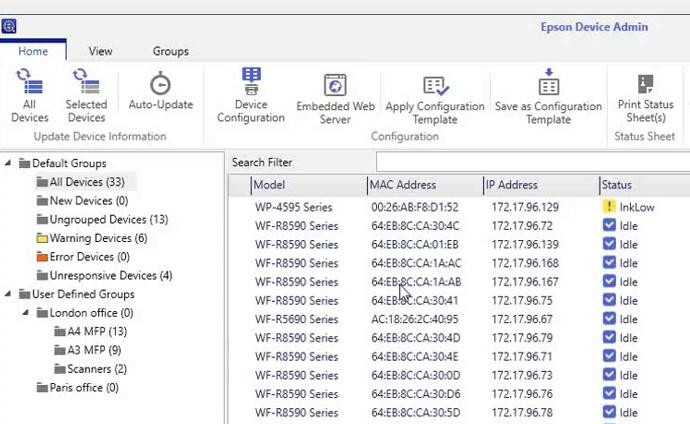The image size is (690, 424).
Task: Click the All Devices update icon
Action: click(x=29, y=82)
